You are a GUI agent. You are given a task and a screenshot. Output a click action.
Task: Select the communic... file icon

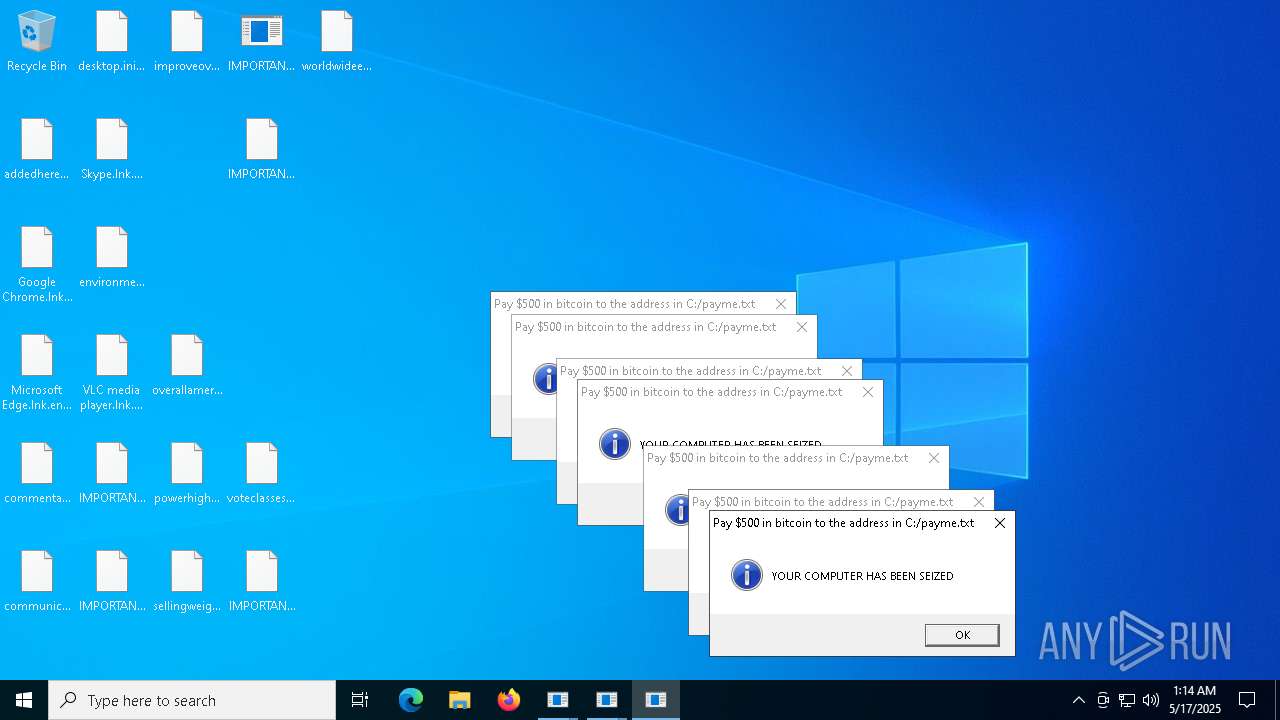37,581
